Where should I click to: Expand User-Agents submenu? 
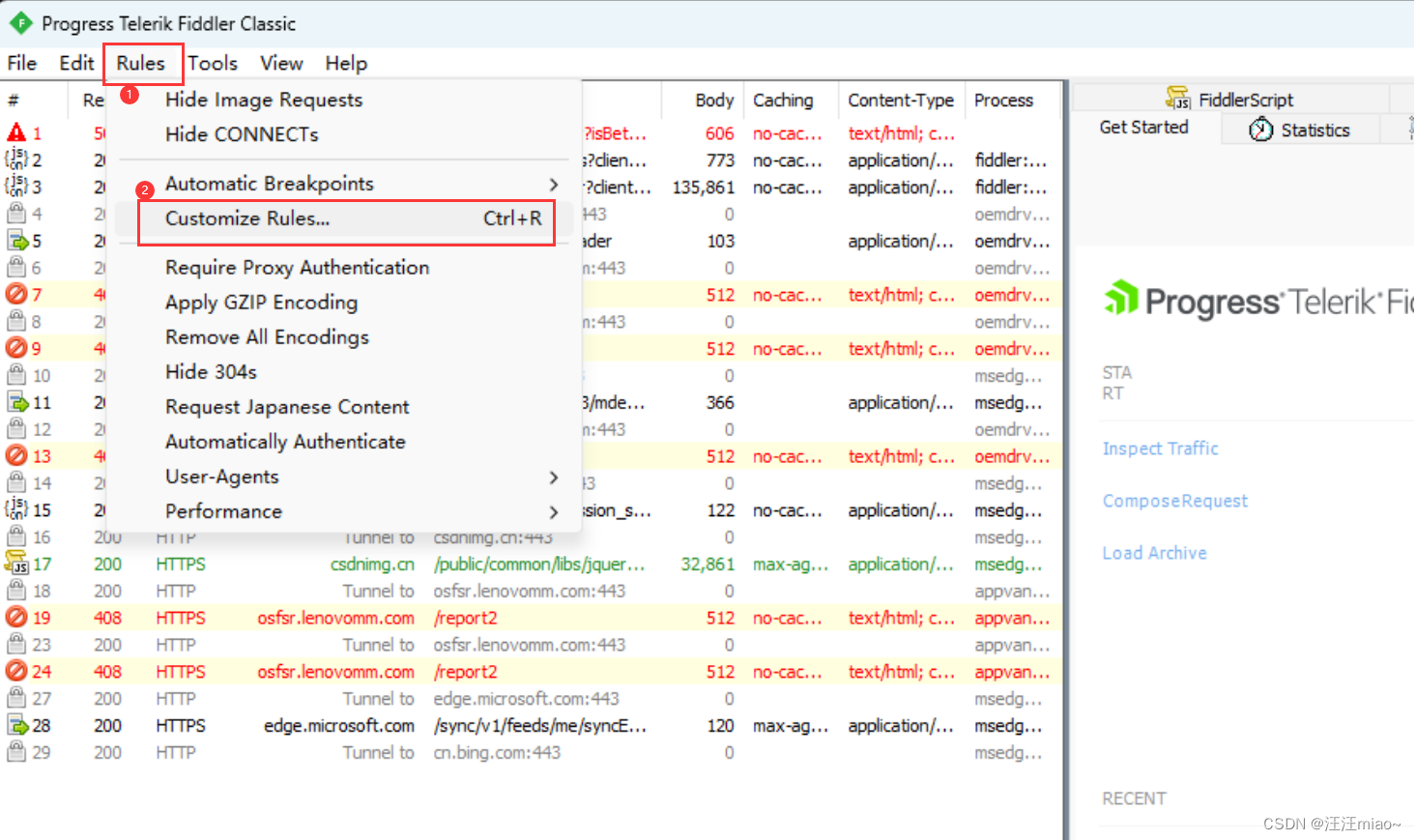[343, 477]
